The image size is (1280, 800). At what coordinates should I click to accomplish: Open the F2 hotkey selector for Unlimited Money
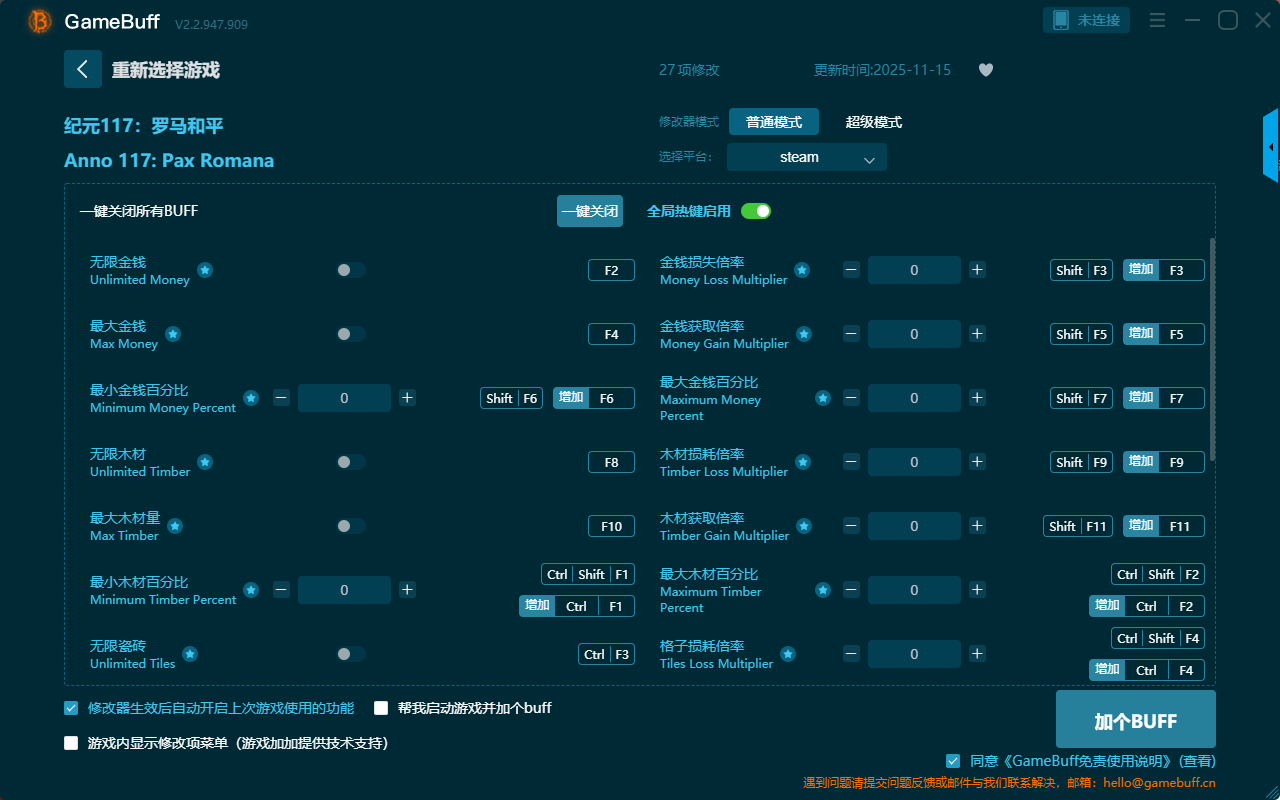(x=611, y=270)
